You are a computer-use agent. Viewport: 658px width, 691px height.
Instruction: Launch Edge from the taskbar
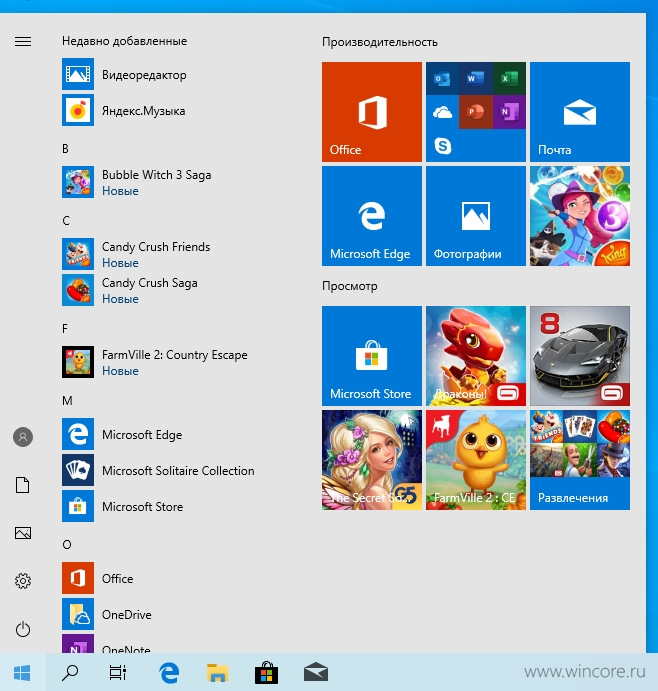(169, 673)
